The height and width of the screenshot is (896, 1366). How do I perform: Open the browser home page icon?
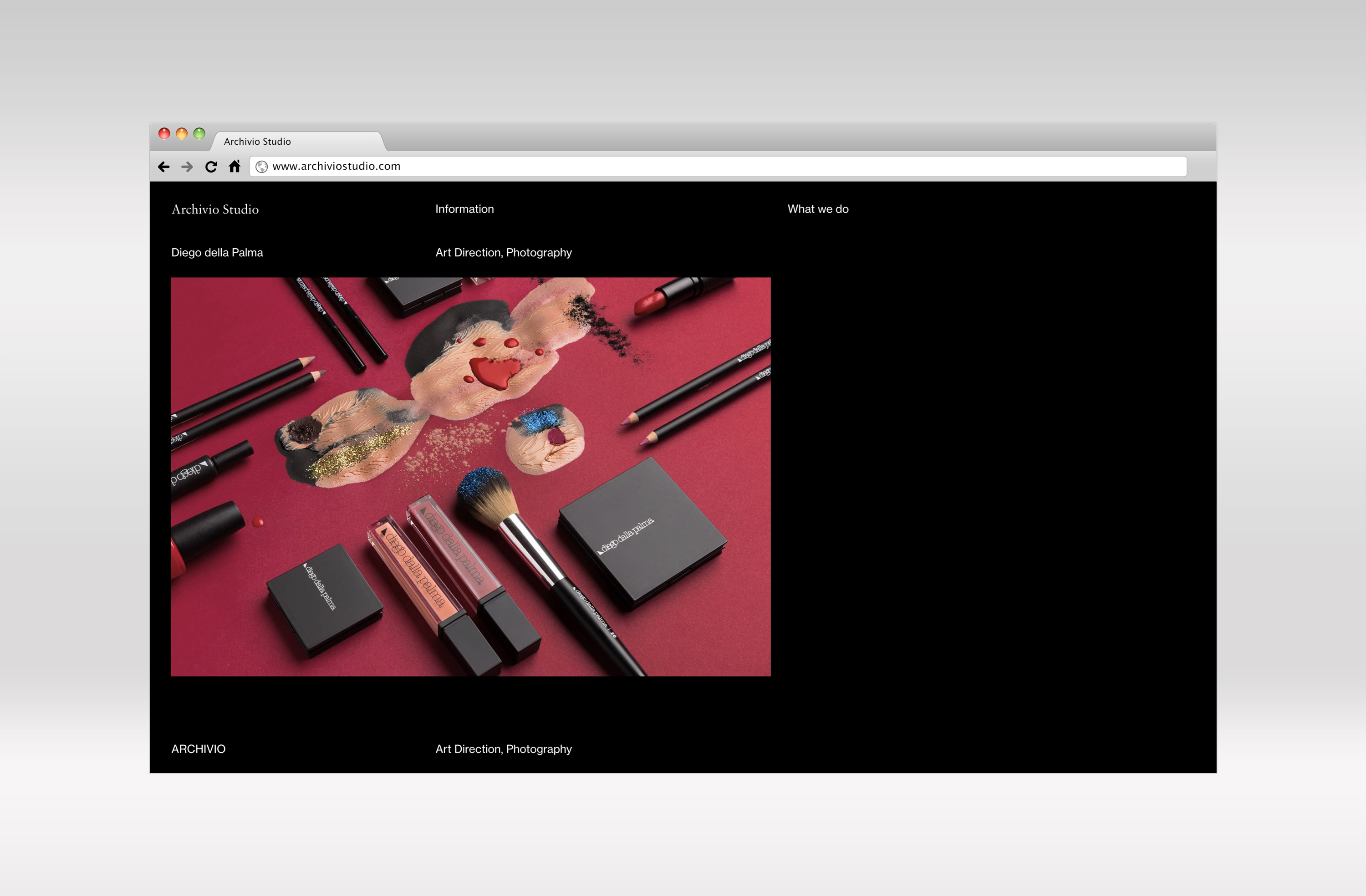tap(234, 167)
